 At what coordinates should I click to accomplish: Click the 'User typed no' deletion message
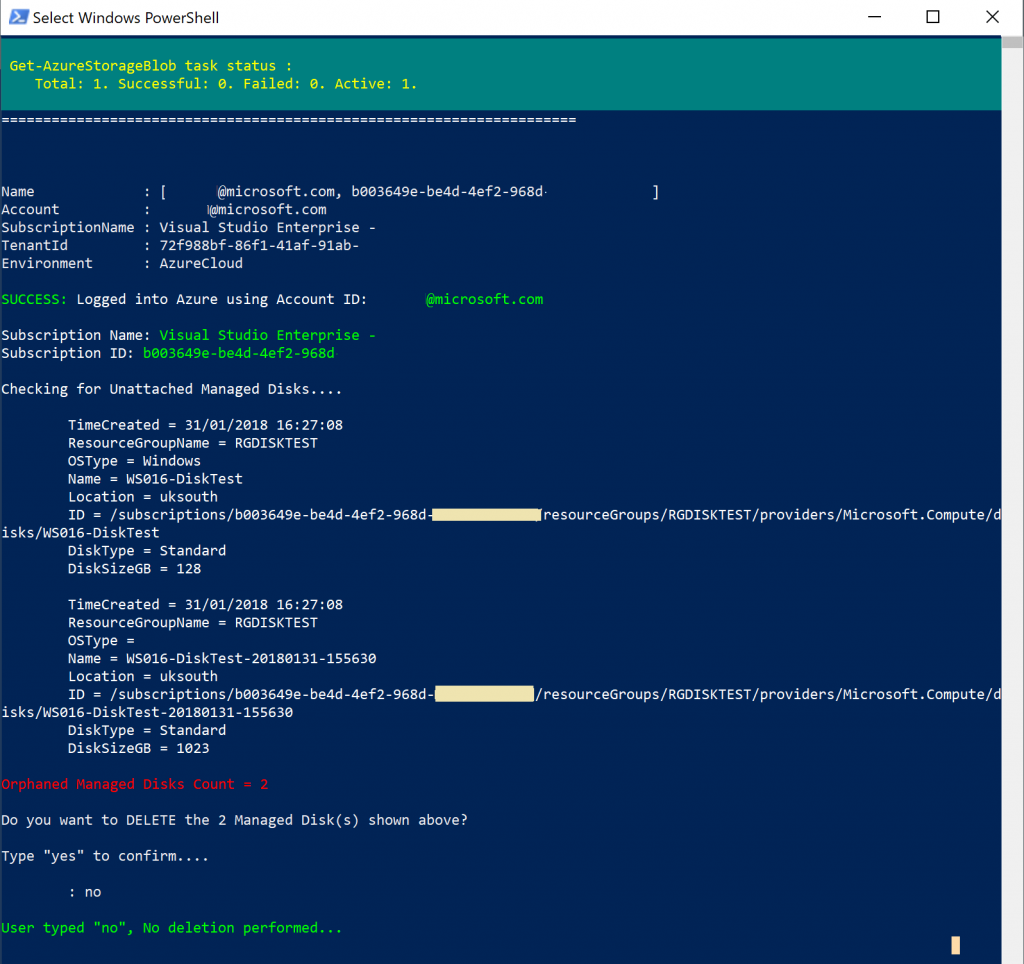[x=170, y=927]
